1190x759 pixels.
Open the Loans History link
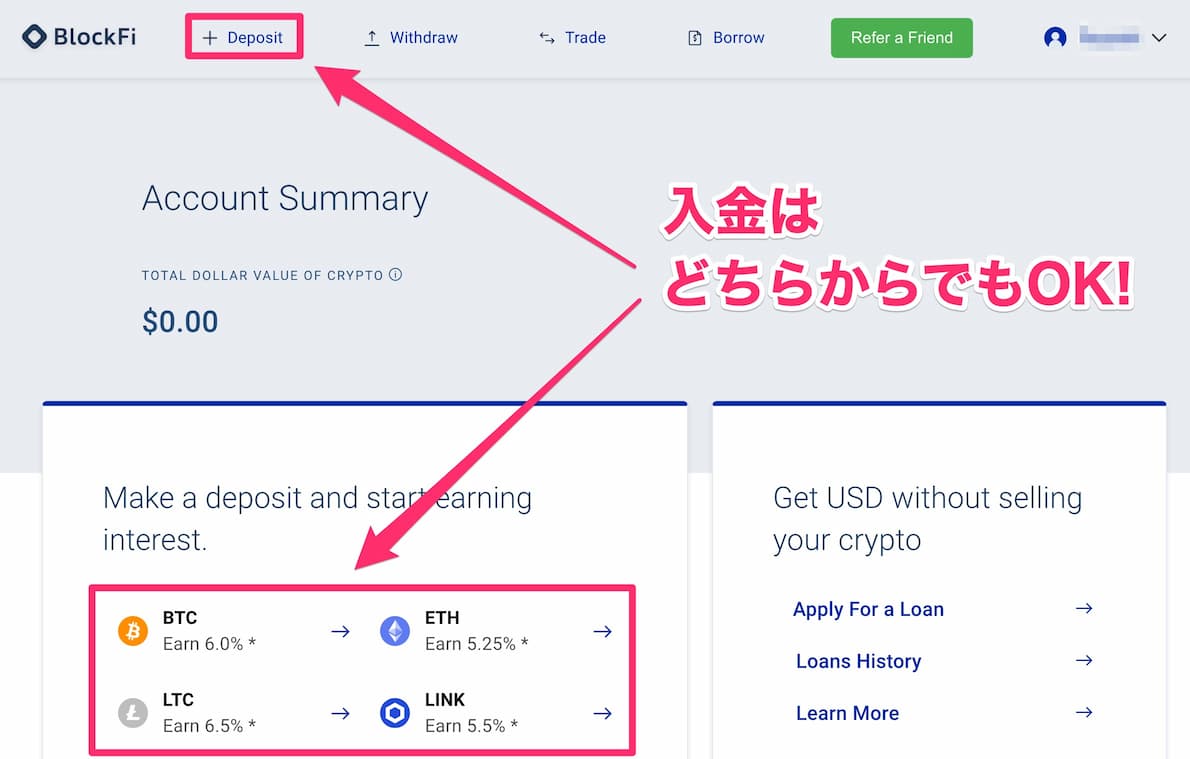(858, 661)
